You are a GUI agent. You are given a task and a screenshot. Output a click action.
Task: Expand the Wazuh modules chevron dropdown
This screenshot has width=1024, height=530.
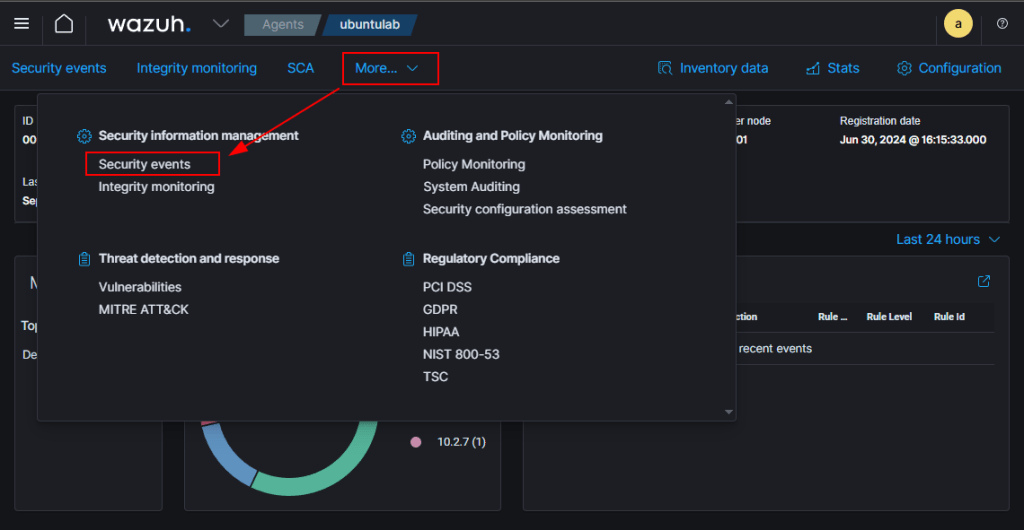click(221, 24)
